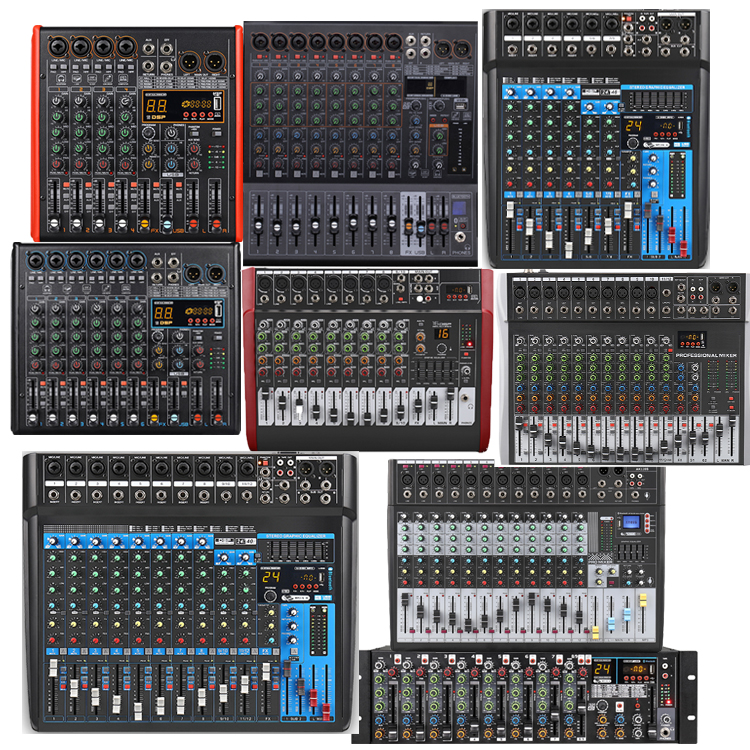Click the small LCD screen on the eight-channel black mixer
The width and height of the screenshot is (750, 750).
coord(459,209)
